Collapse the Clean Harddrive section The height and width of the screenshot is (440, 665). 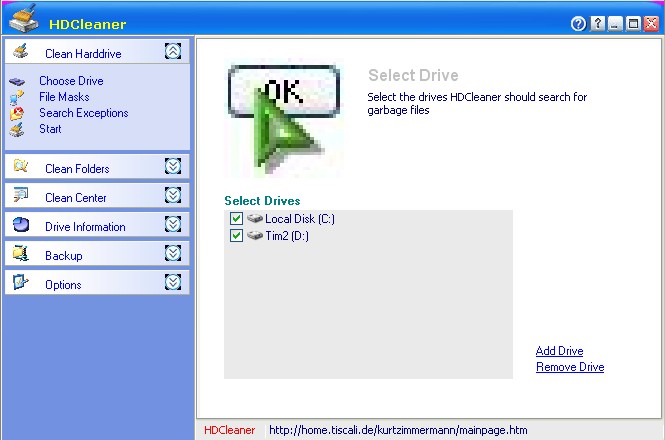[x=173, y=51]
